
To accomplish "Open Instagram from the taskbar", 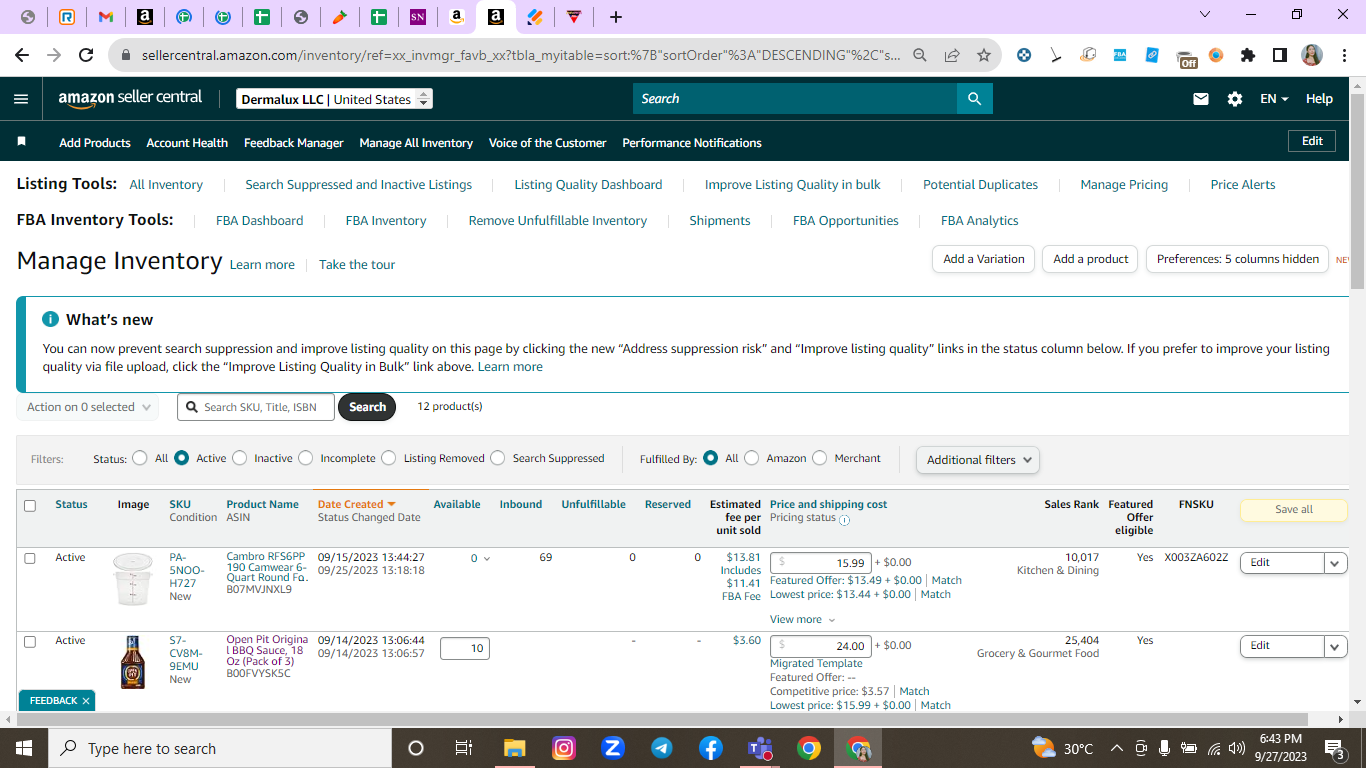I will (564, 748).
